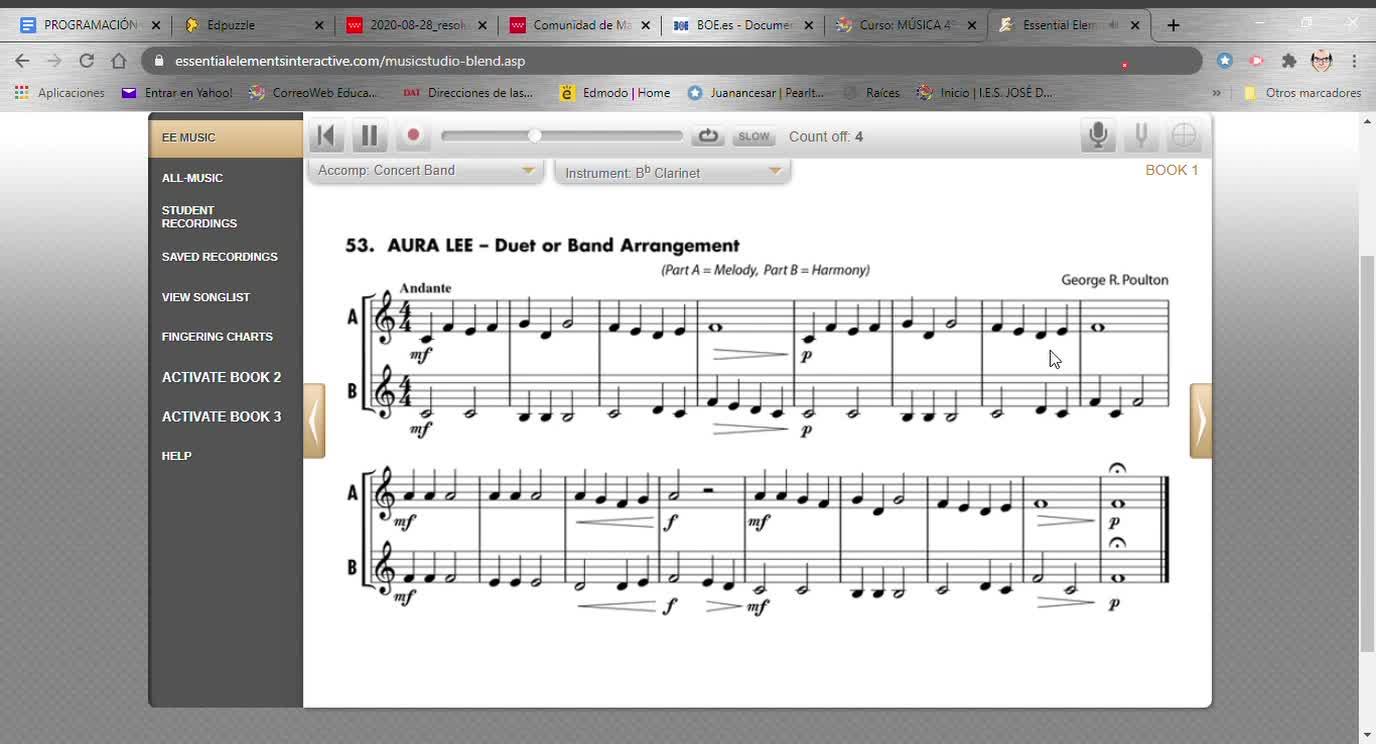Go forward in browser history
The height and width of the screenshot is (744, 1376).
pyautogui.click(x=54, y=61)
